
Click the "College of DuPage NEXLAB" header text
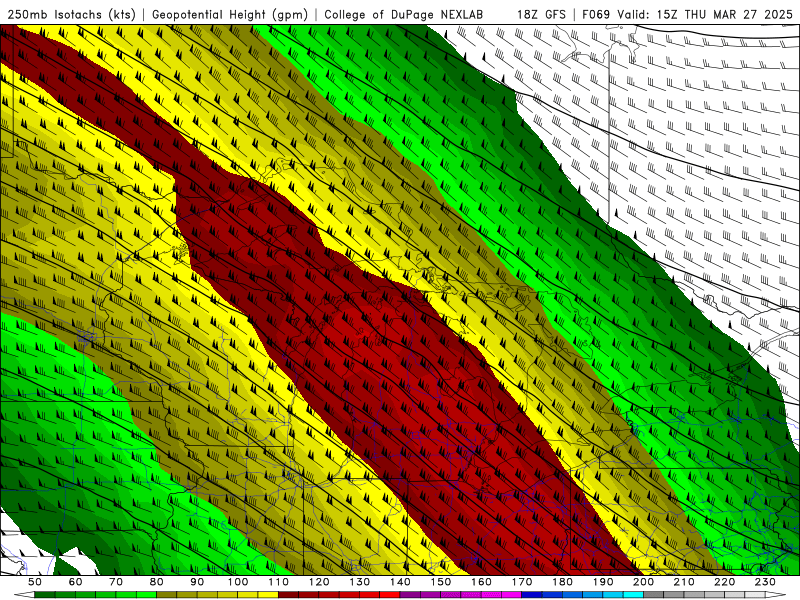tap(403, 14)
